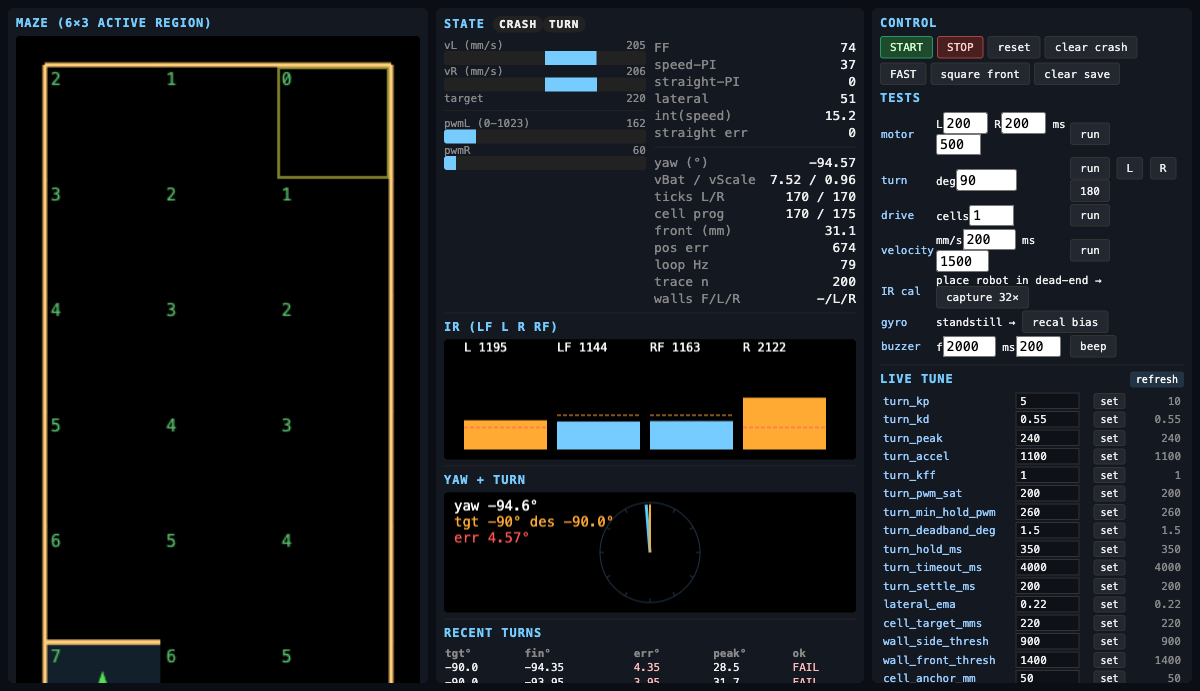Click the vL speed bar
The height and width of the screenshot is (691, 1200).
pyautogui.click(x=545, y=58)
